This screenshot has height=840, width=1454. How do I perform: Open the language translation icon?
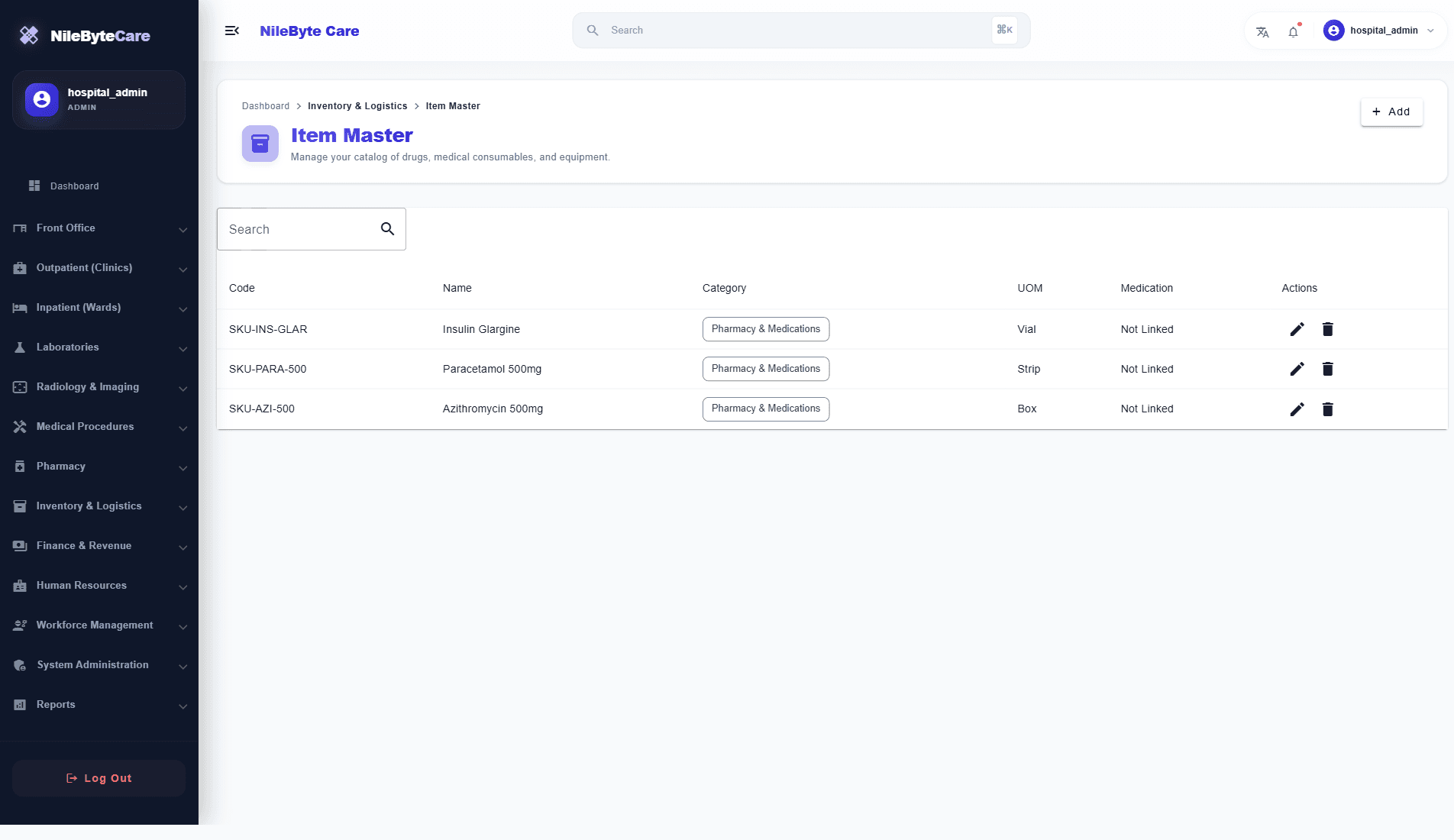1262,31
